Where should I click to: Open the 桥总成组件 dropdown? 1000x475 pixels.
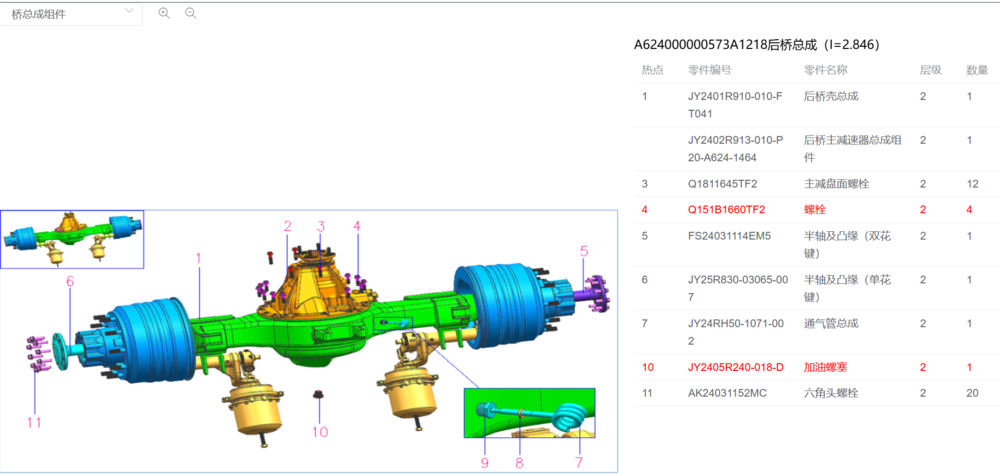(70, 14)
